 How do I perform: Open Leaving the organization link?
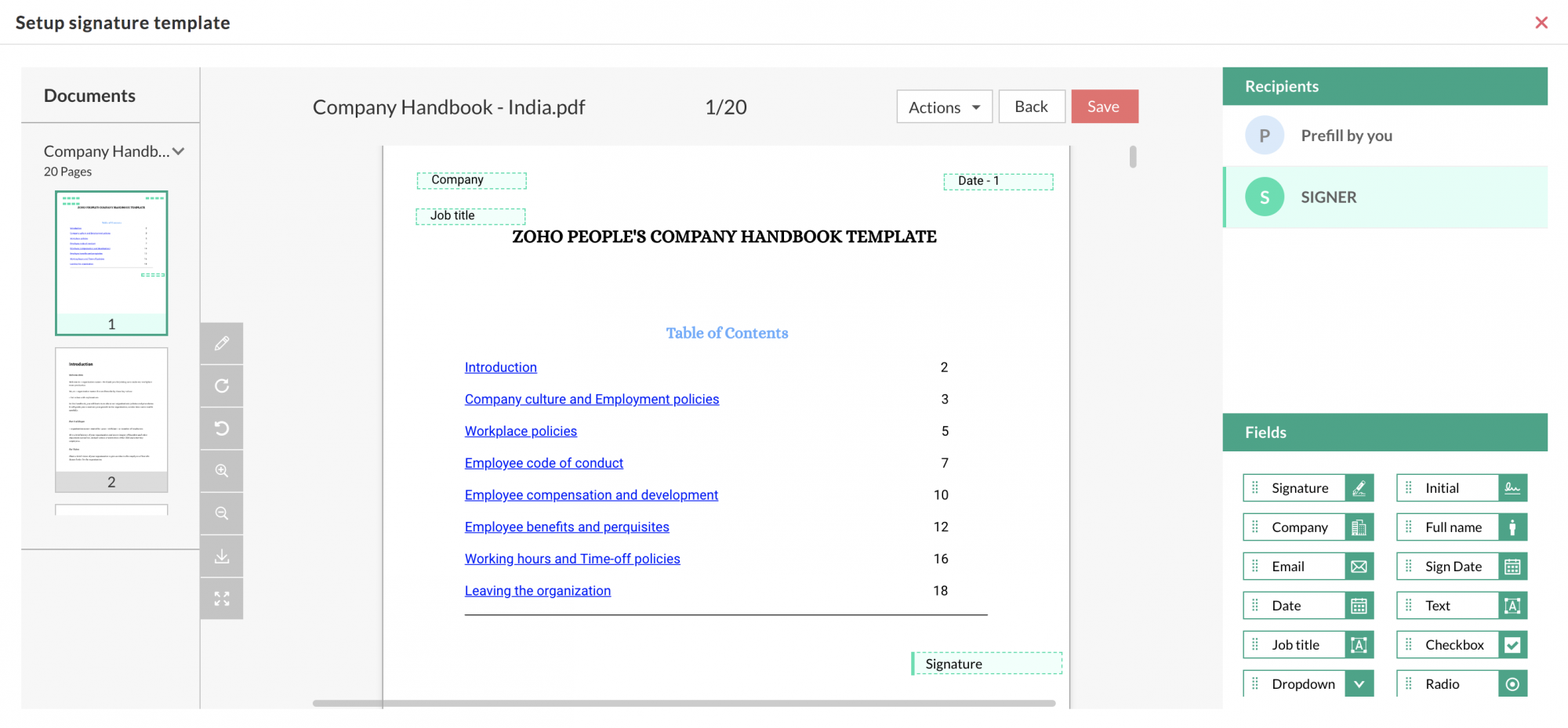[538, 591]
